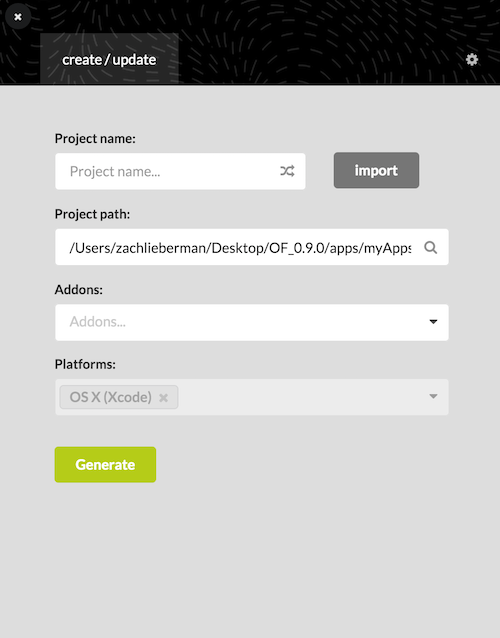Generate a random project name with shuffle icon

pos(287,171)
